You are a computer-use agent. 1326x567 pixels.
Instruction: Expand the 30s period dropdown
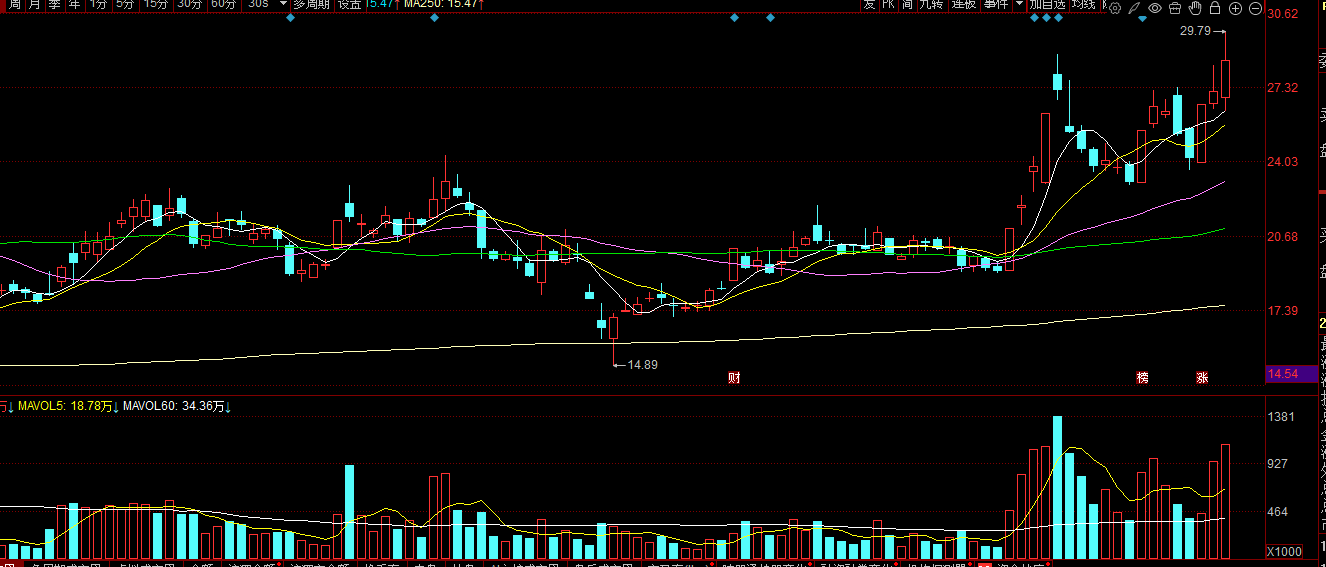point(284,4)
